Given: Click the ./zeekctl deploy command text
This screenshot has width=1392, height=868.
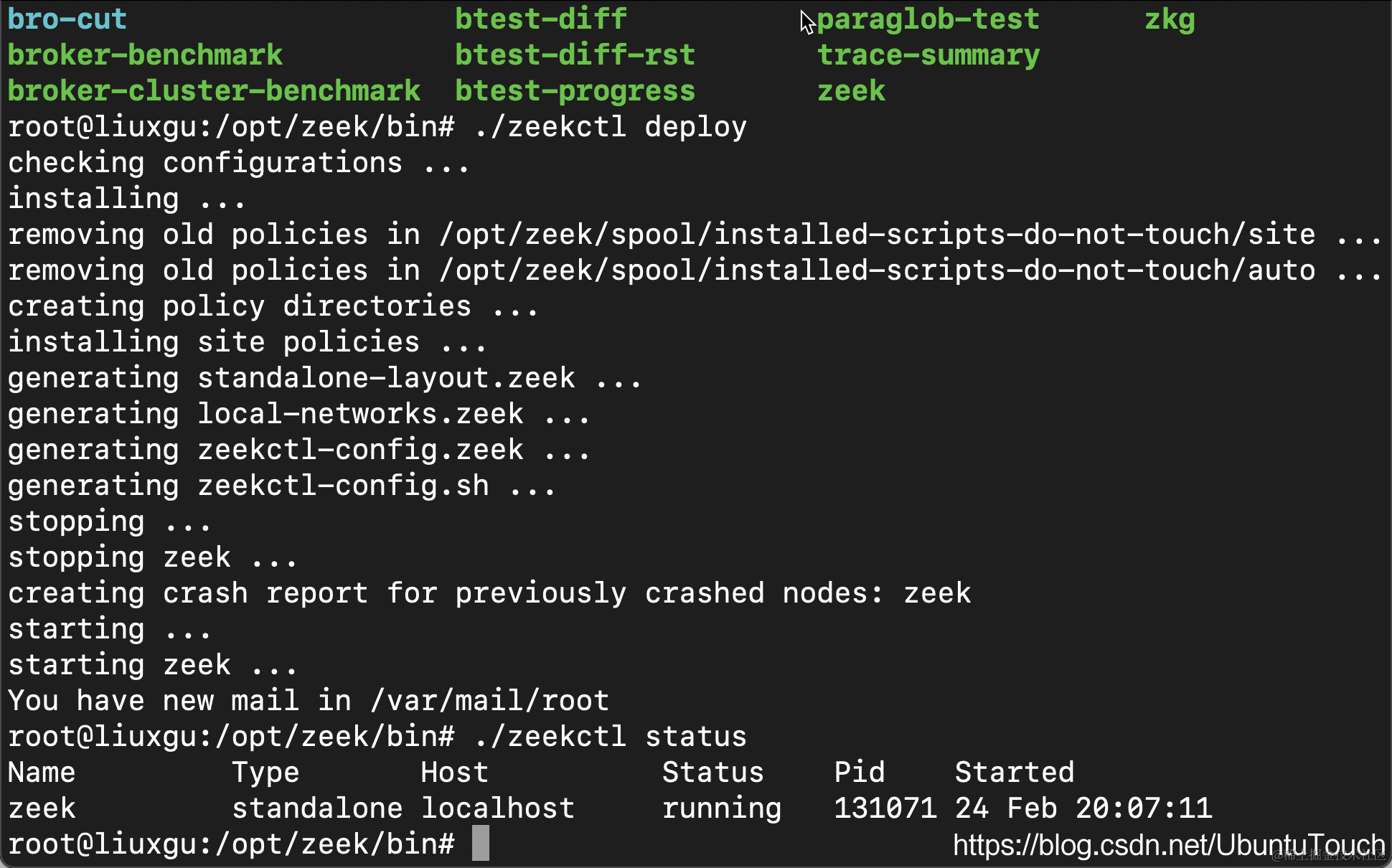Looking at the screenshot, I should tap(610, 127).
